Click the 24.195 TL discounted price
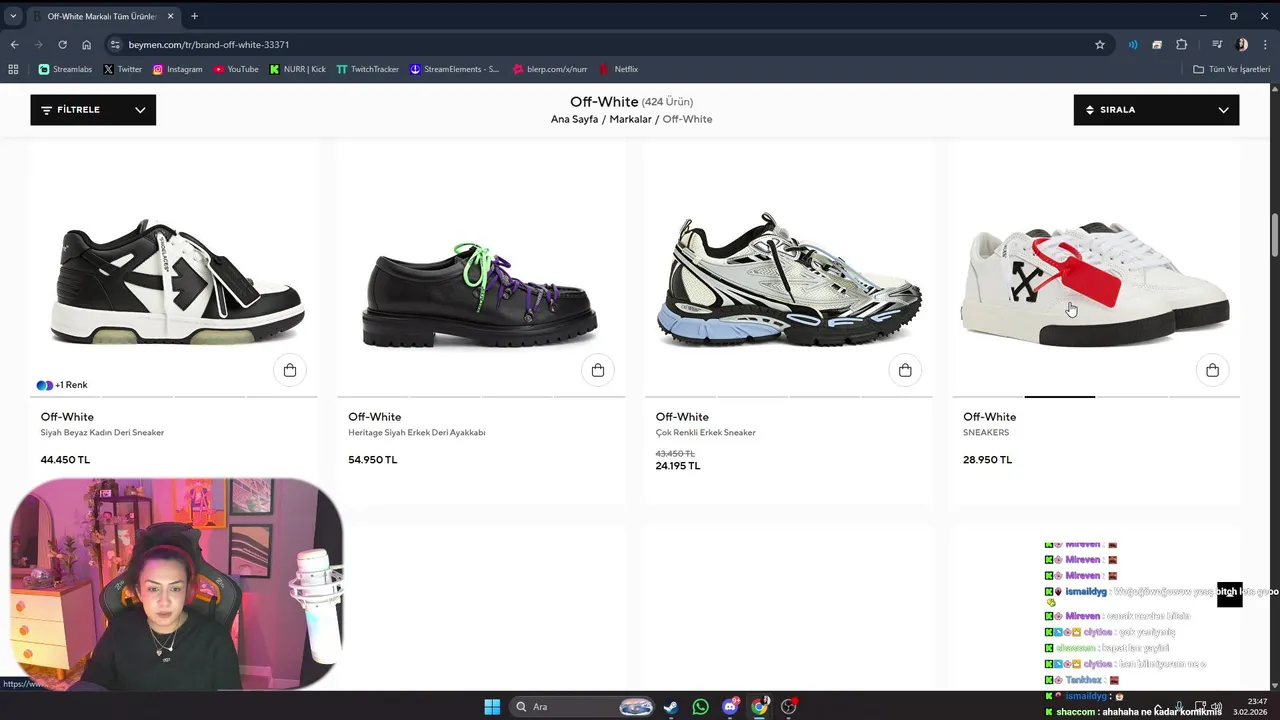Viewport: 1280px width, 720px height. pyautogui.click(x=678, y=466)
